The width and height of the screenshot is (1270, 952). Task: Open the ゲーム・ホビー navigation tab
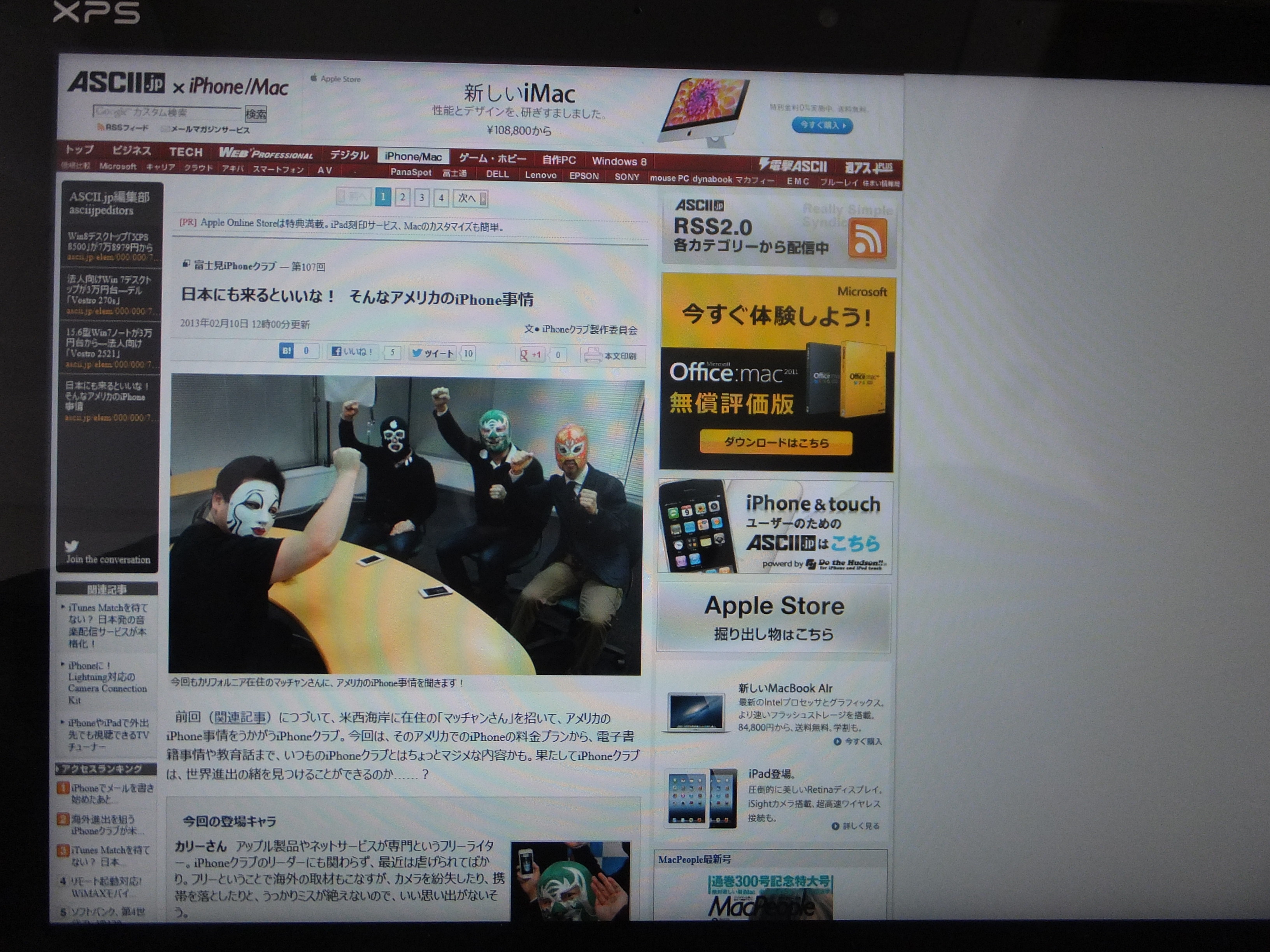tap(492, 158)
